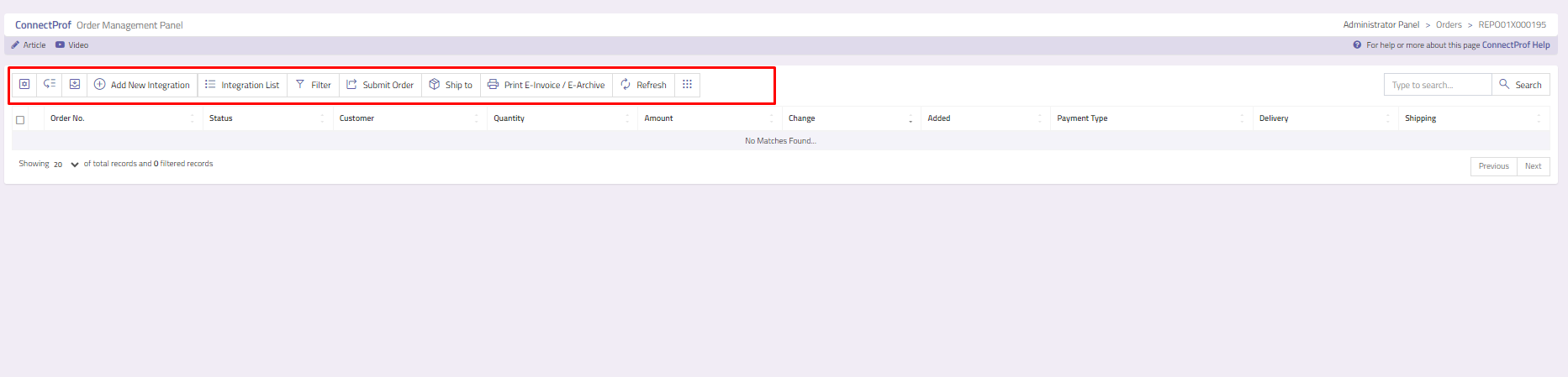This screenshot has height=377, width=1568.
Task: Open the Integration List
Action: (242, 85)
